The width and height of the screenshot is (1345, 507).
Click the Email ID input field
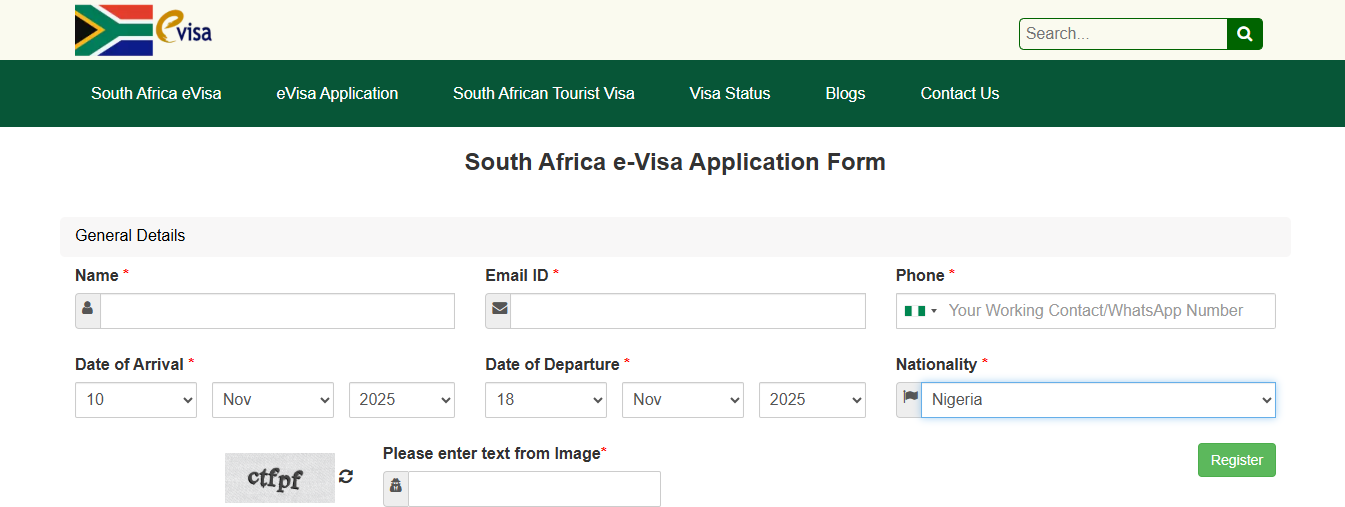(687, 311)
